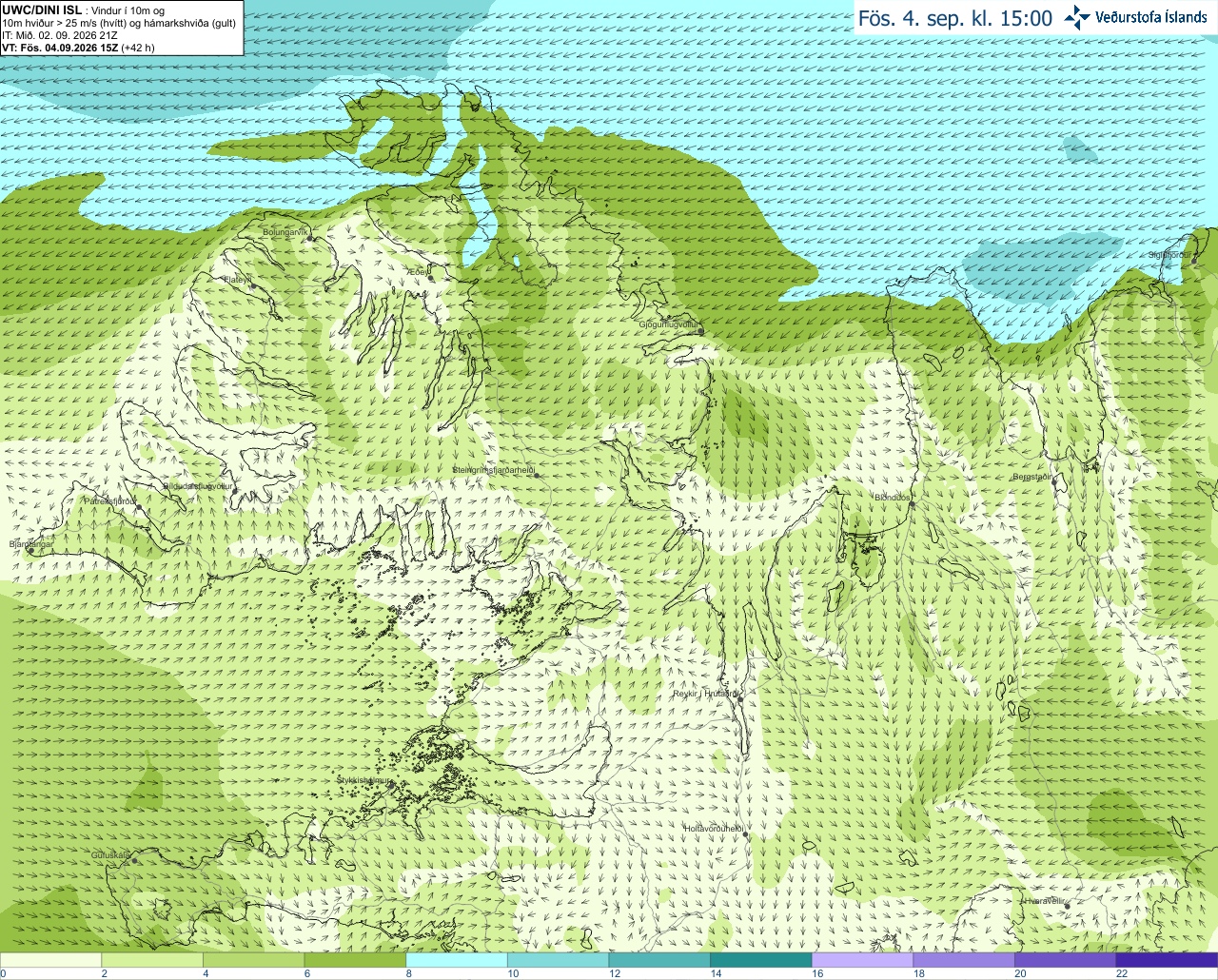Select the Reykir í Hrútafirði label
The width and height of the screenshot is (1218, 980).
[x=706, y=694]
